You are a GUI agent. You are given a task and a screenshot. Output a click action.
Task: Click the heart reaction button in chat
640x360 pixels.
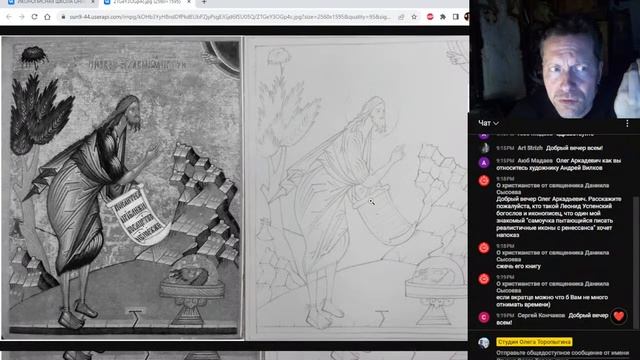[618, 316]
